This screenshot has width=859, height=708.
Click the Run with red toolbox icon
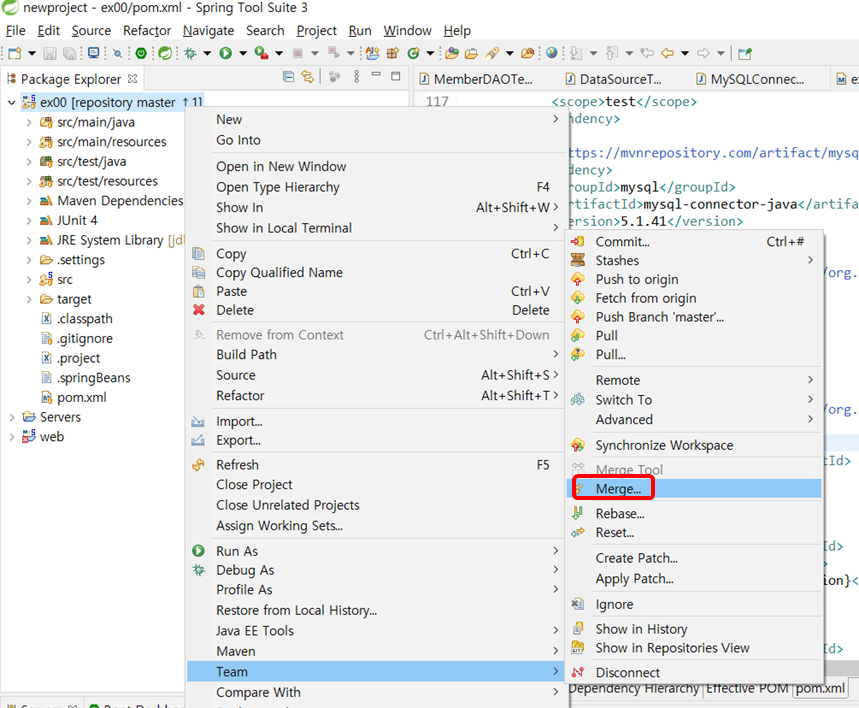[261, 53]
